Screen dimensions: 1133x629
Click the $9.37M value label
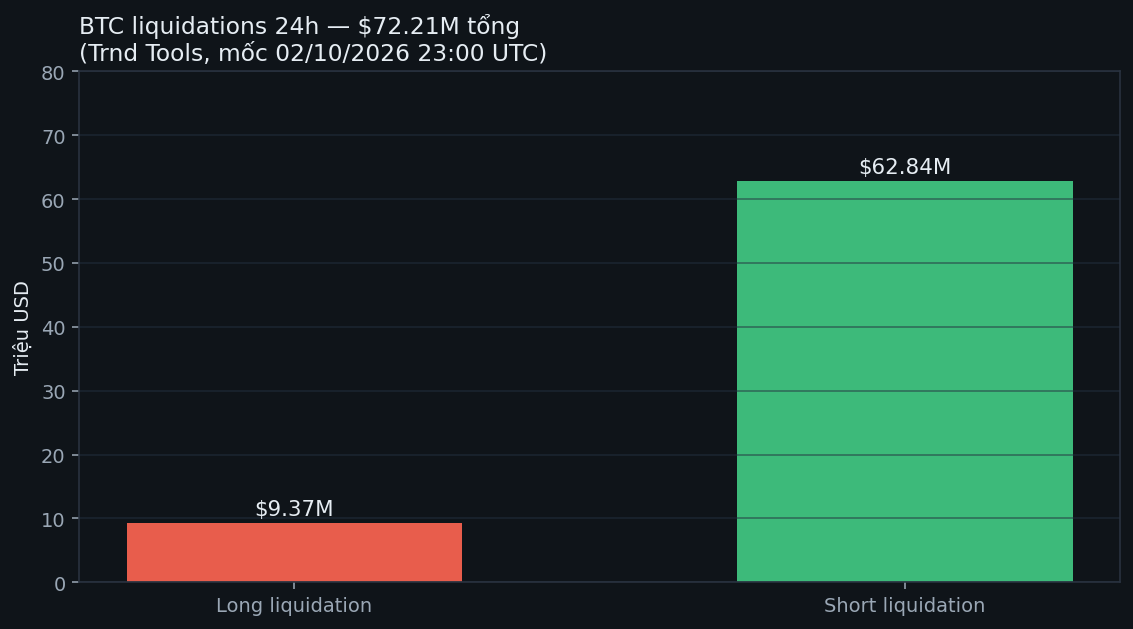click(294, 508)
